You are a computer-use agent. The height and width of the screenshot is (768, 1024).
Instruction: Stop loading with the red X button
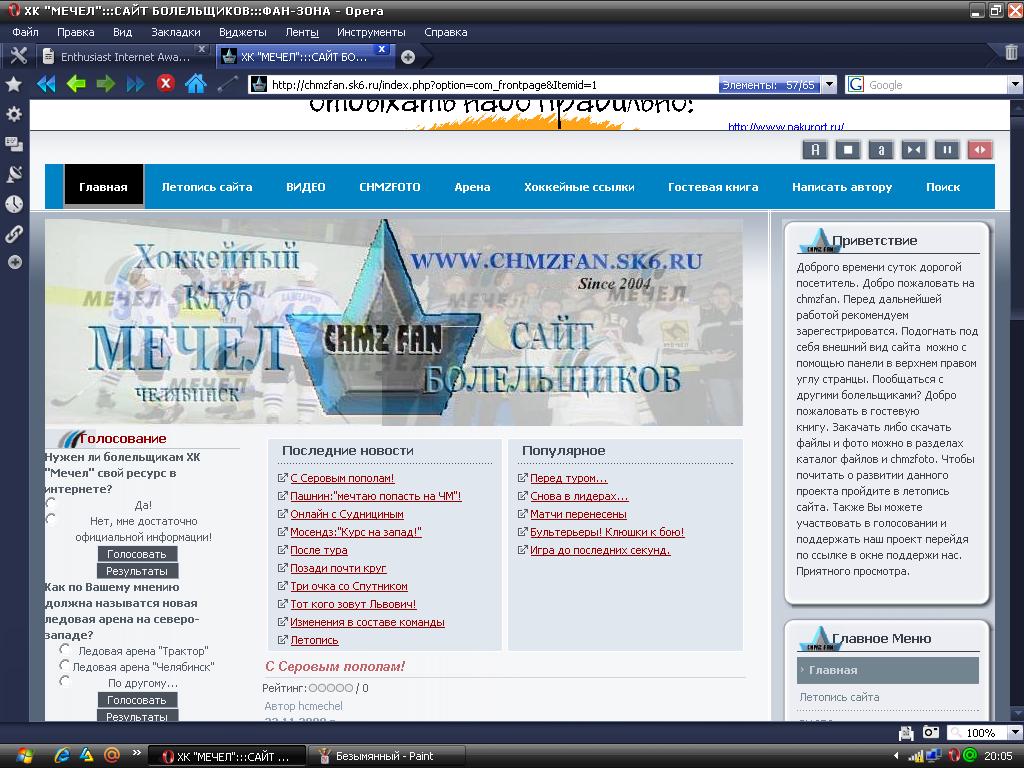pos(166,83)
